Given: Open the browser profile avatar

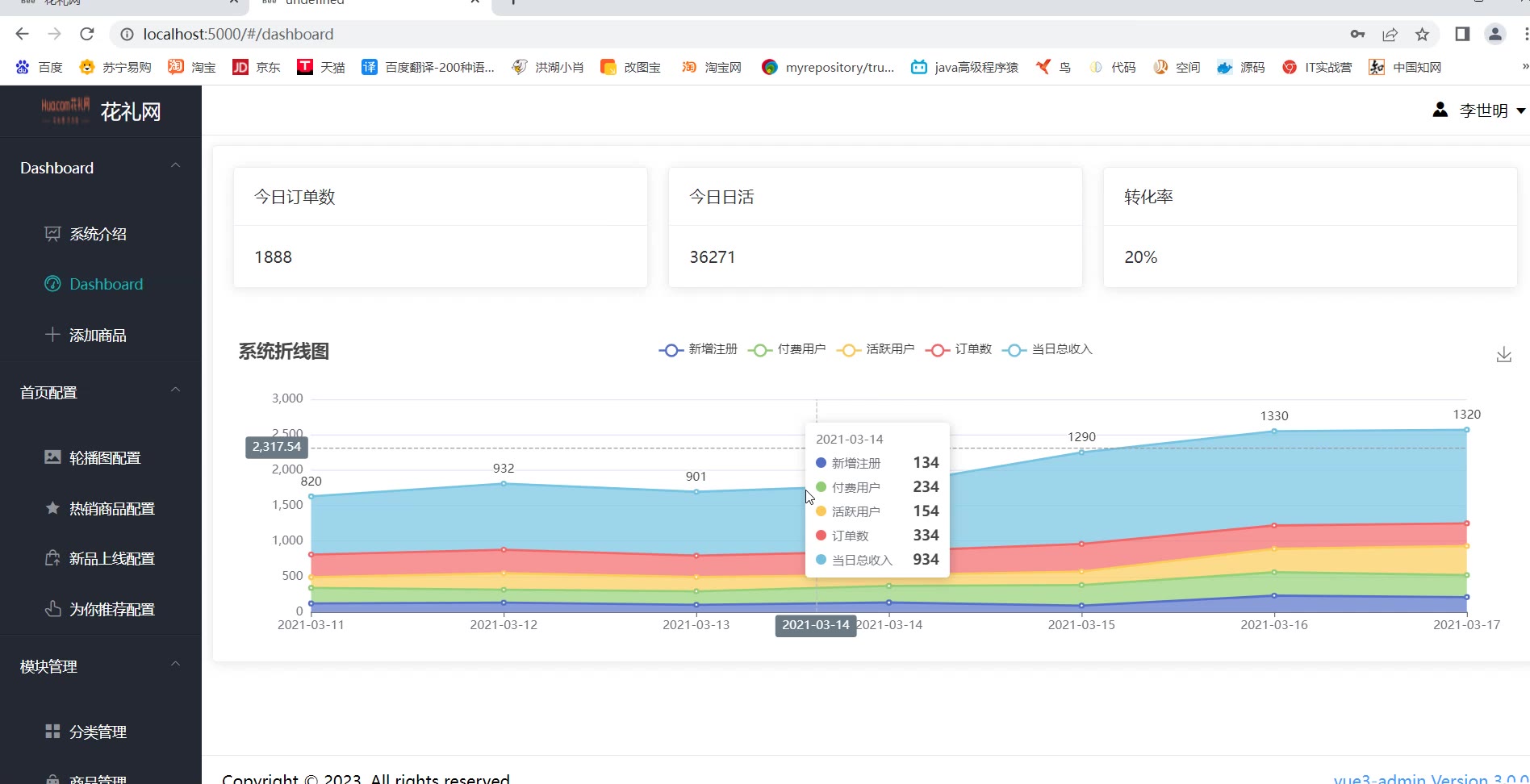Looking at the screenshot, I should click(x=1495, y=34).
